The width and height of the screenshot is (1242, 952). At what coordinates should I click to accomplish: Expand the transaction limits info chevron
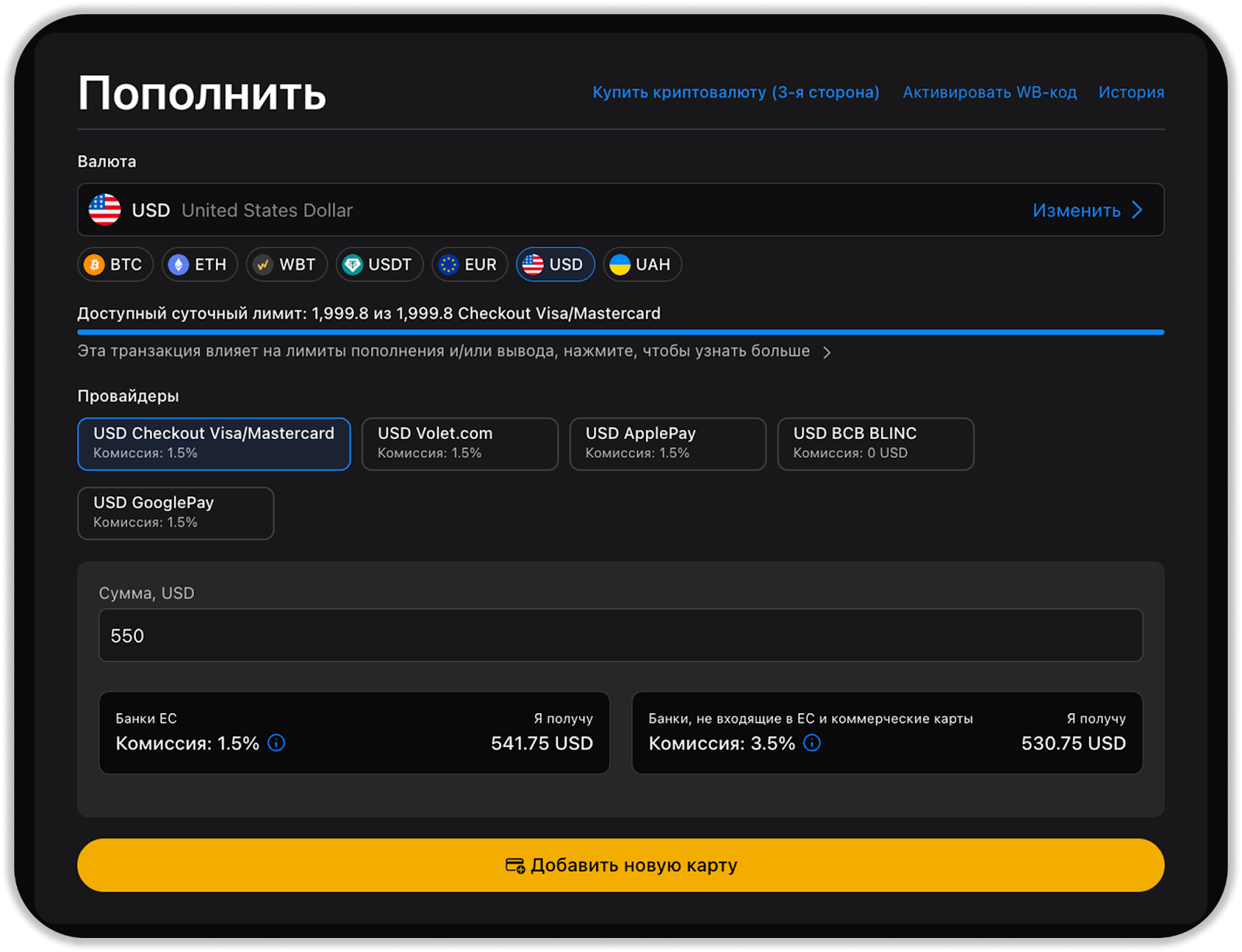(x=827, y=352)
